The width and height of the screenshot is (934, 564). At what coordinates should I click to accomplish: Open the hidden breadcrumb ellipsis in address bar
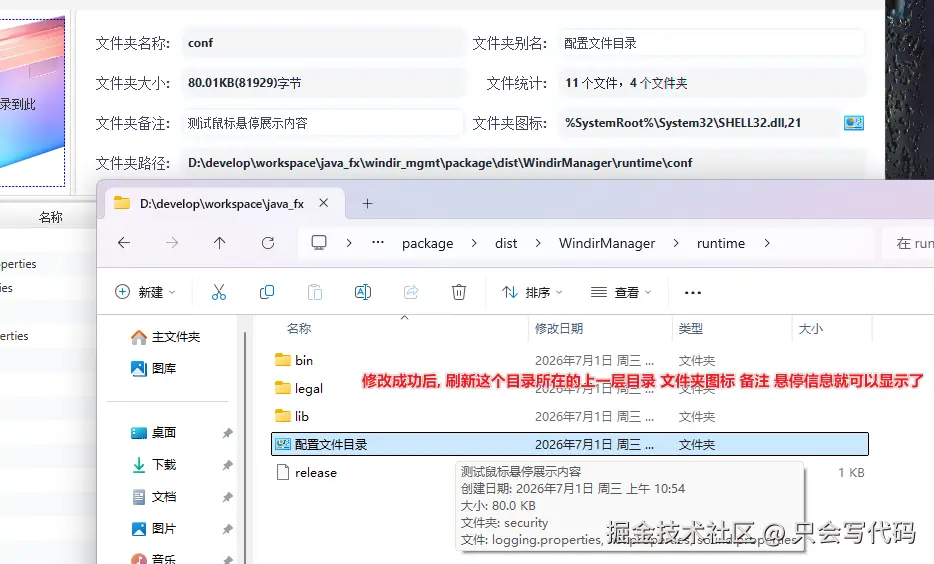pos(378,242)
